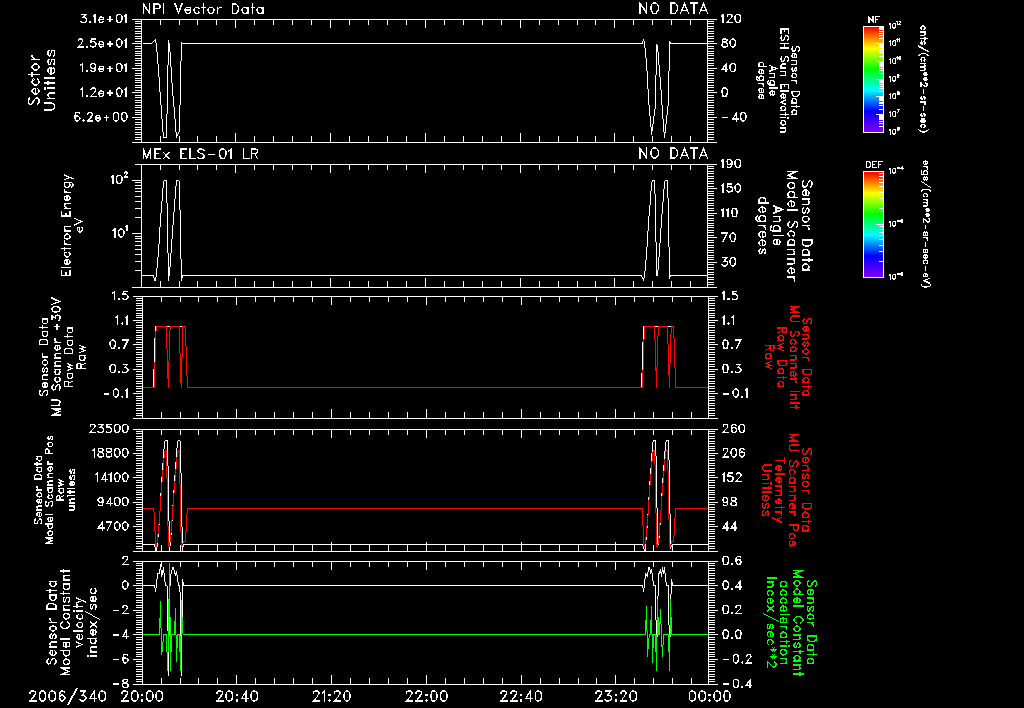This screenshot has height=708, width=1024.
Task: Click the '2006/340' date label
Action: 67,696
